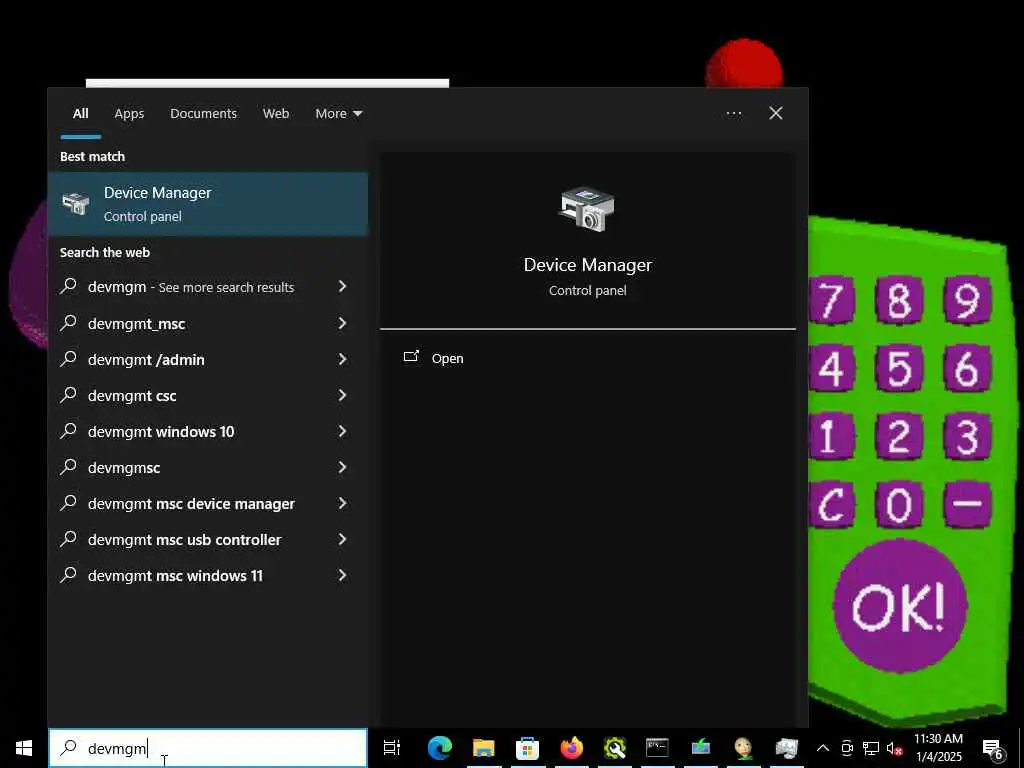Expand arrow beside devmgmt csc suggestion
1024x768 pixels.
(342, 394)
